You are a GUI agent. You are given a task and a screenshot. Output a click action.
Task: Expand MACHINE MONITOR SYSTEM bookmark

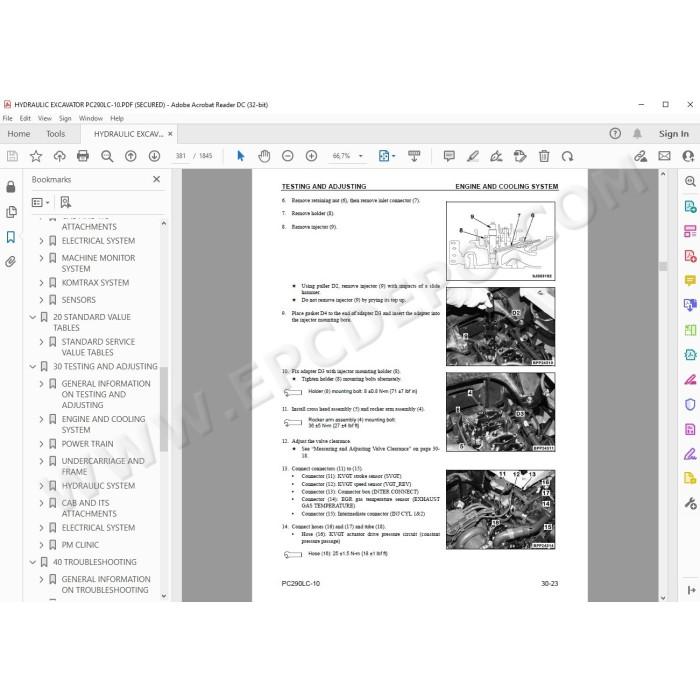coord(41,258)
